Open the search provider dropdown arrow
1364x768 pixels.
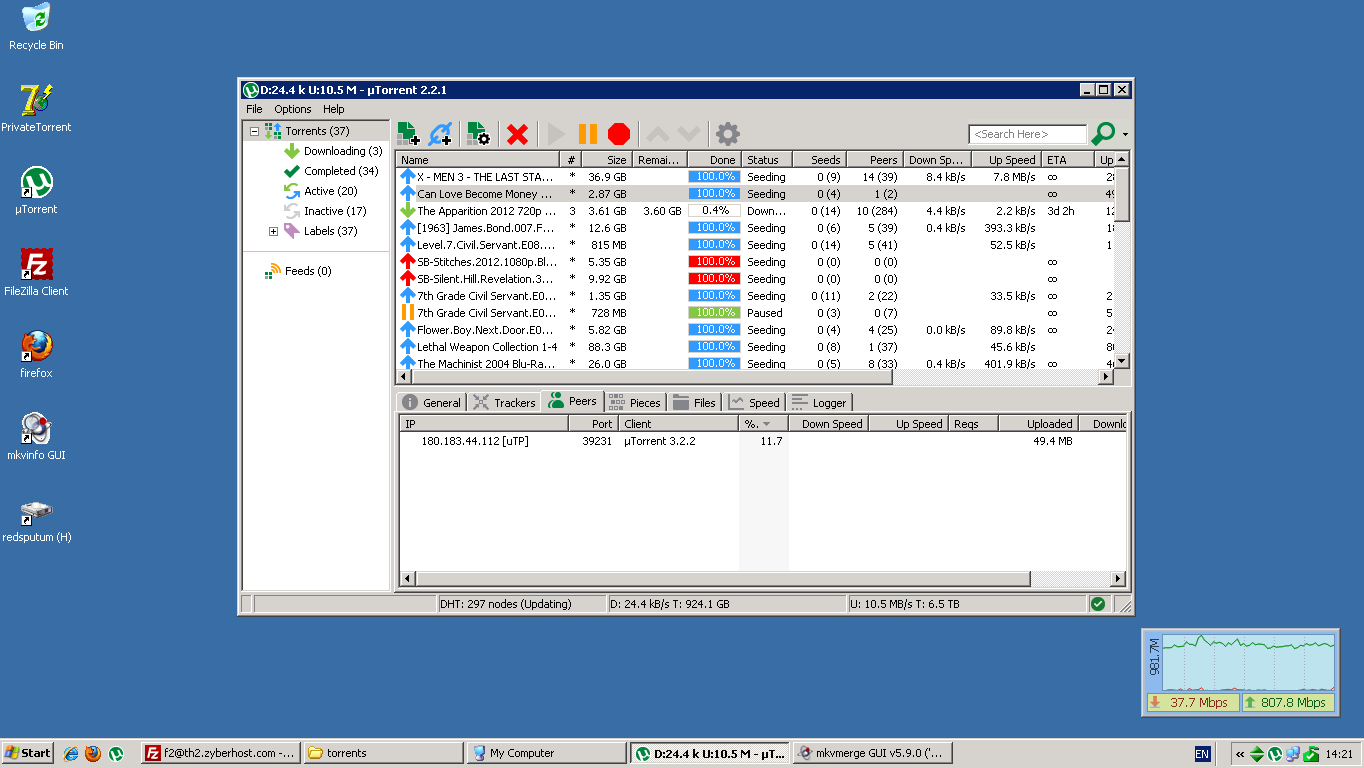pos(1125,135)
